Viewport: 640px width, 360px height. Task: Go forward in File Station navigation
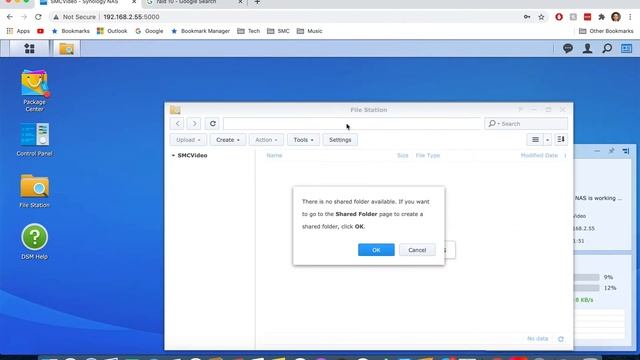(x=194, y=123)
